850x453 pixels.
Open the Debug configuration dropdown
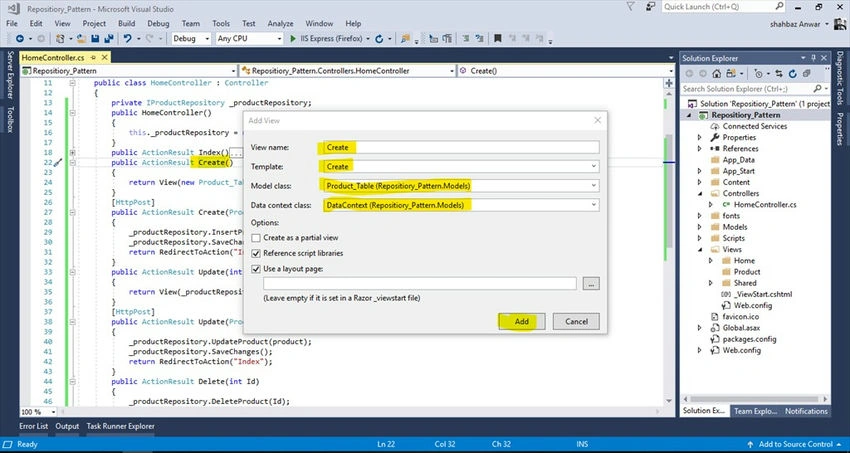pos(191,38)
